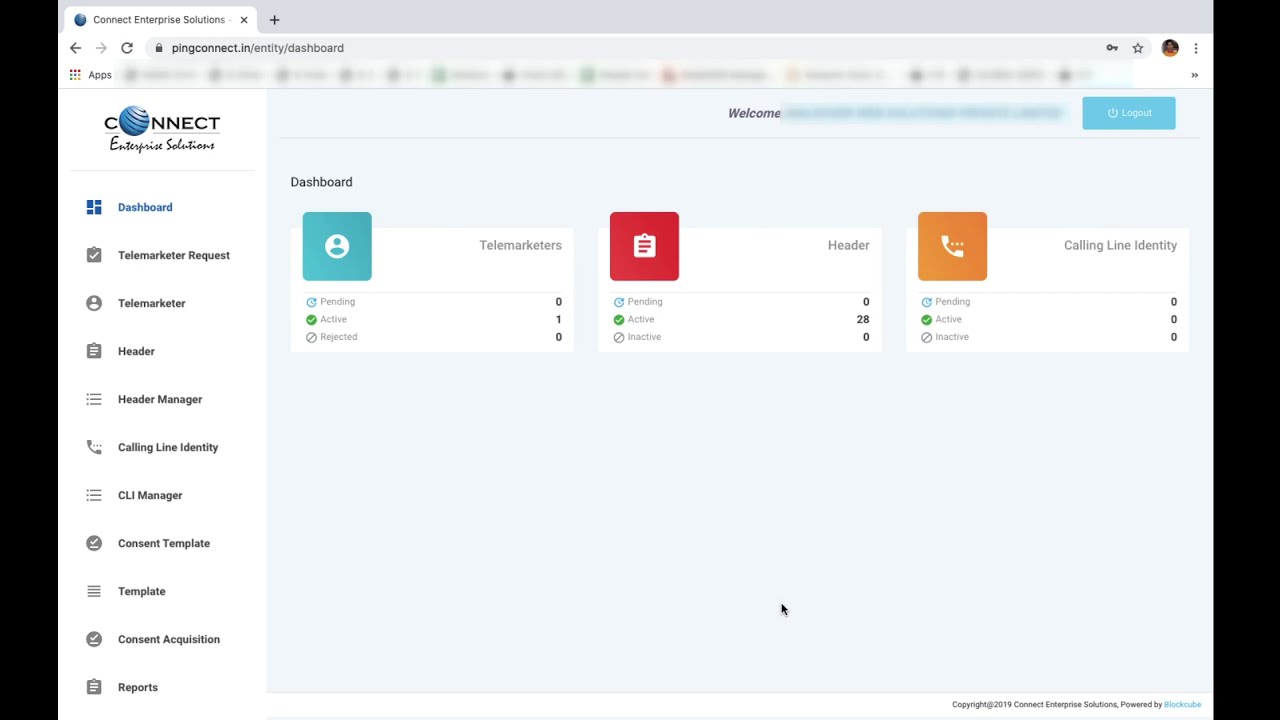
Task: Click the Telemarketer person icon in sidebar
Action: (x=94, y=303)
